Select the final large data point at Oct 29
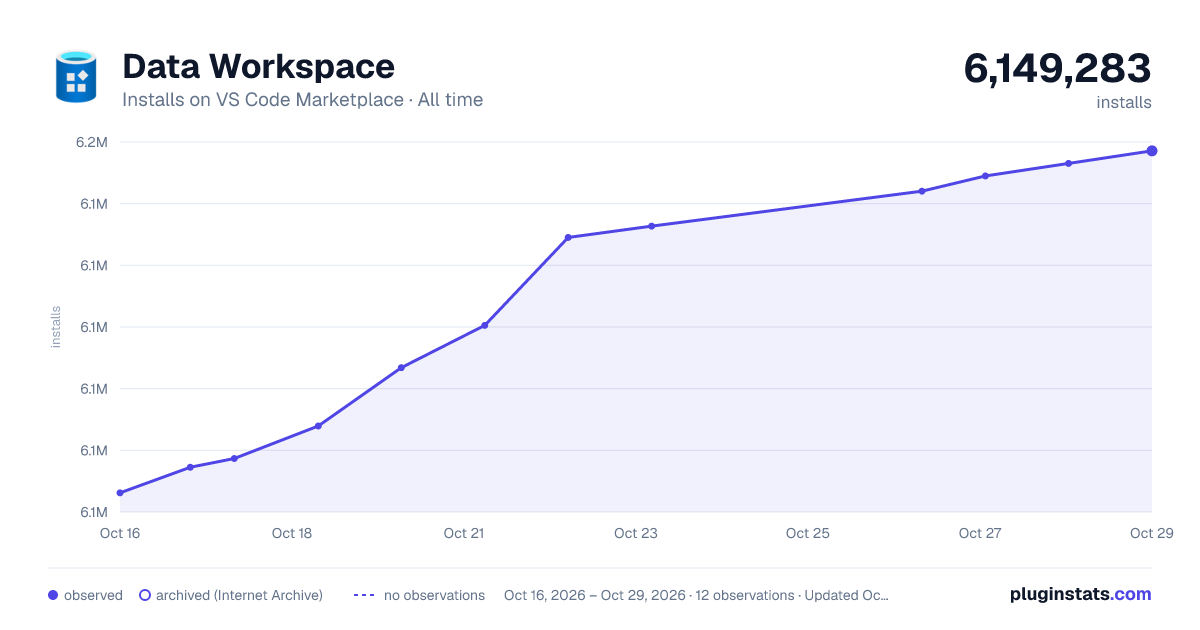 [x=1152, y=151]
